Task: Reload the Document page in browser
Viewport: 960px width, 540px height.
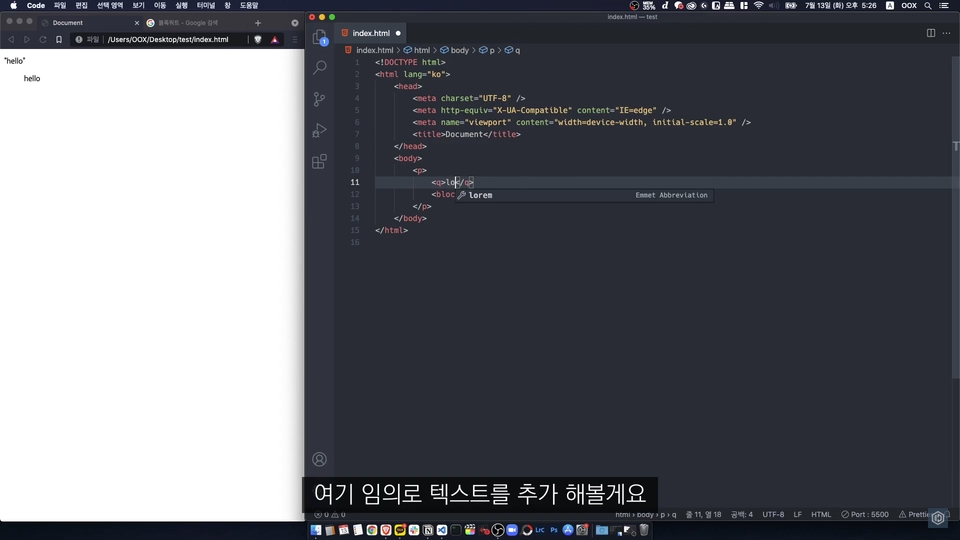Action: (43, 39)
